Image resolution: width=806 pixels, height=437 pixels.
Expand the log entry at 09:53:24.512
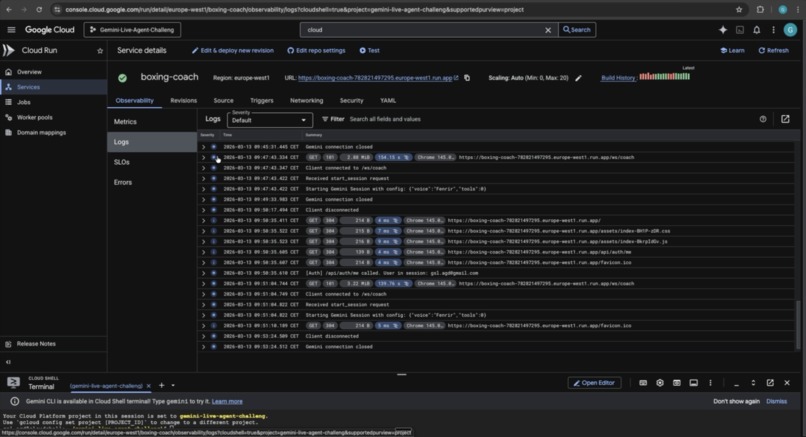point(204,347)
